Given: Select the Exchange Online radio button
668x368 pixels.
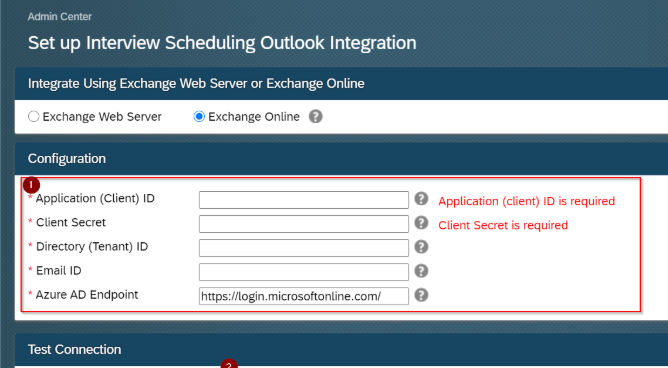Looking at the screenshot, I should [199, 116].
